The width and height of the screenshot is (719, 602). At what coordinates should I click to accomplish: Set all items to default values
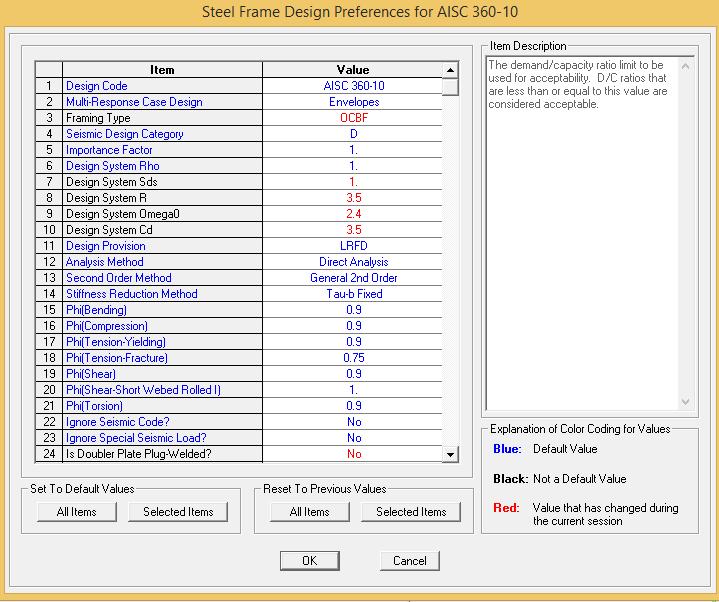77,512
